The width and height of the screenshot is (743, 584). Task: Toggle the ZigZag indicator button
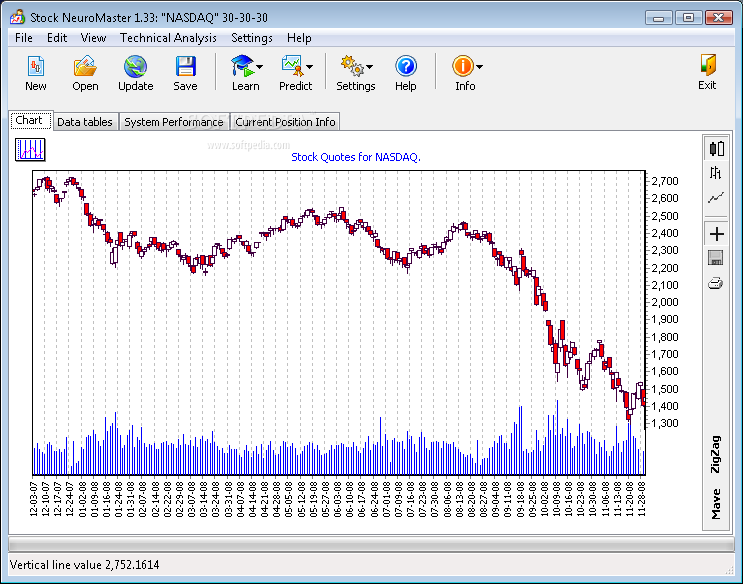coord(716,454)
